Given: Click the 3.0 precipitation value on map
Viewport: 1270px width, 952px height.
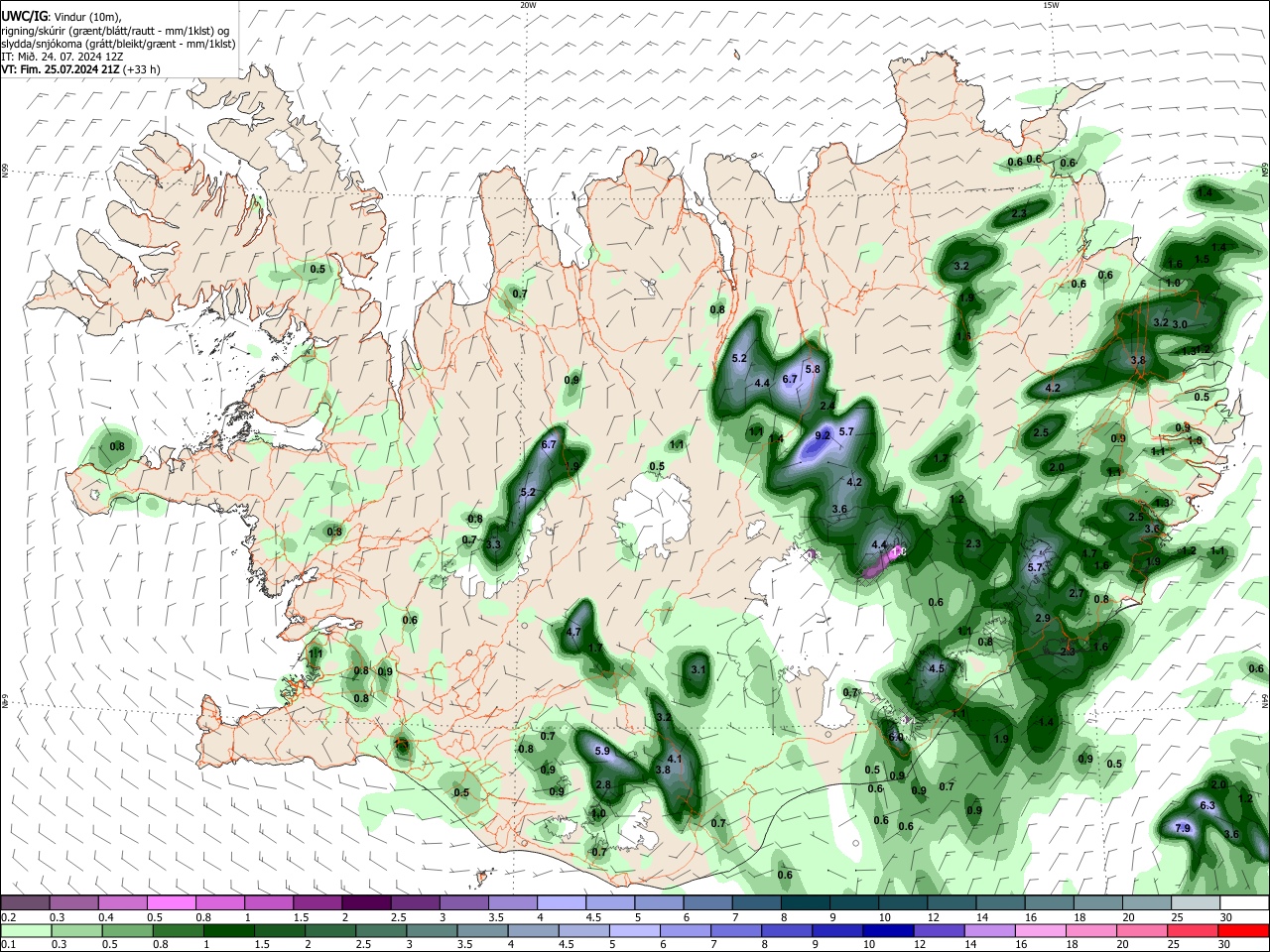Looking at the screenshot, I should point(1180,324).
